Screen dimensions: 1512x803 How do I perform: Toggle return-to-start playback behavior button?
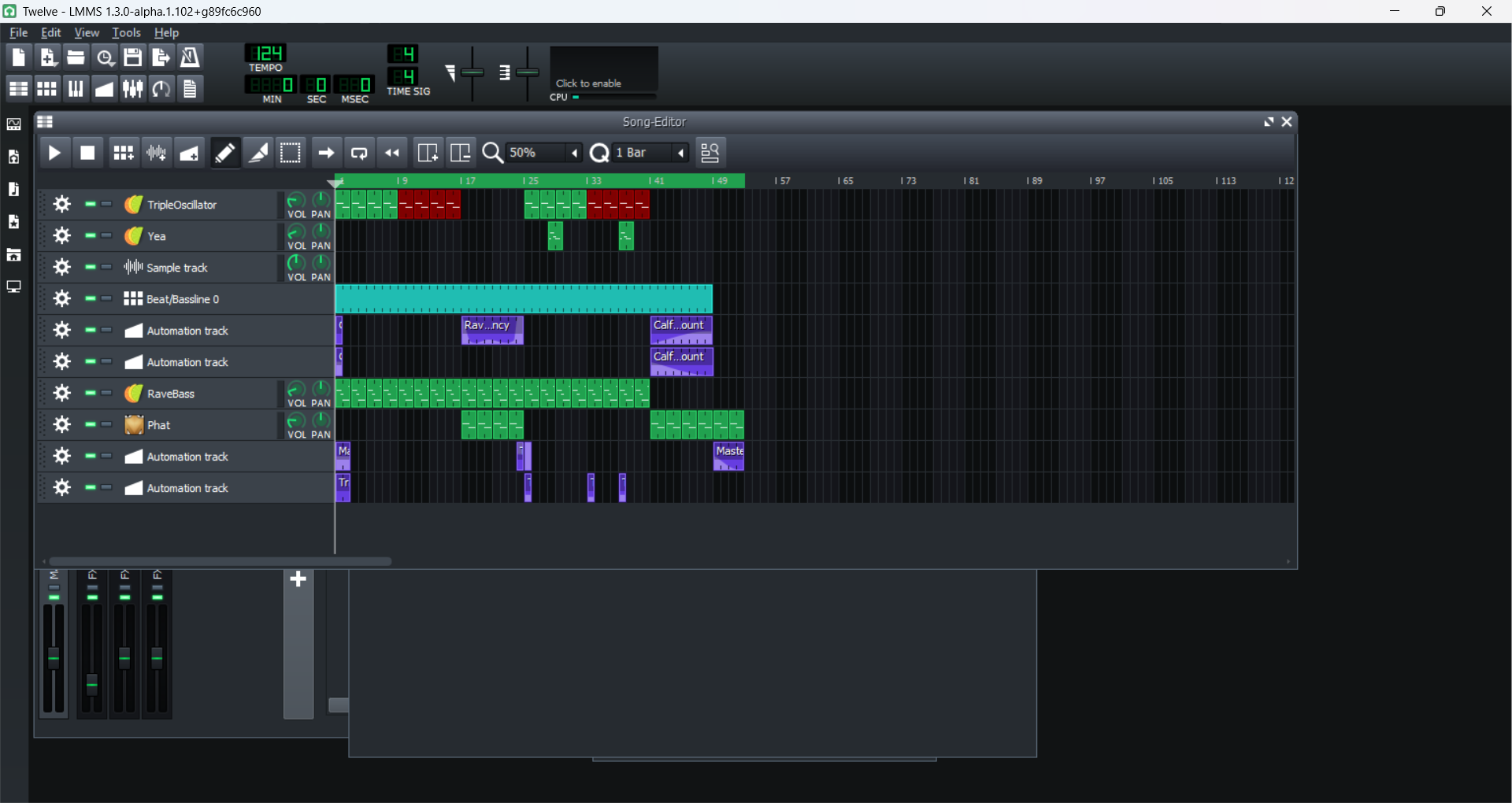click(x=392, y=153)
